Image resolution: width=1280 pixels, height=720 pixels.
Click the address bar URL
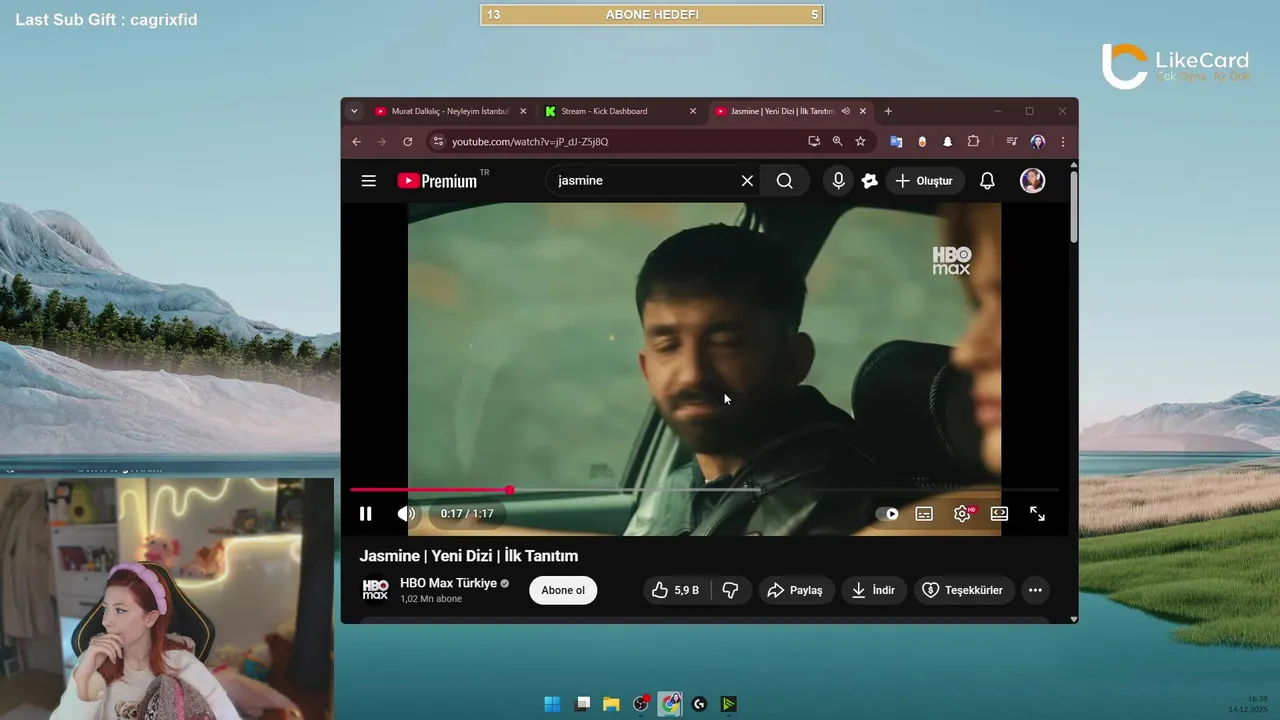pos(530,142)
